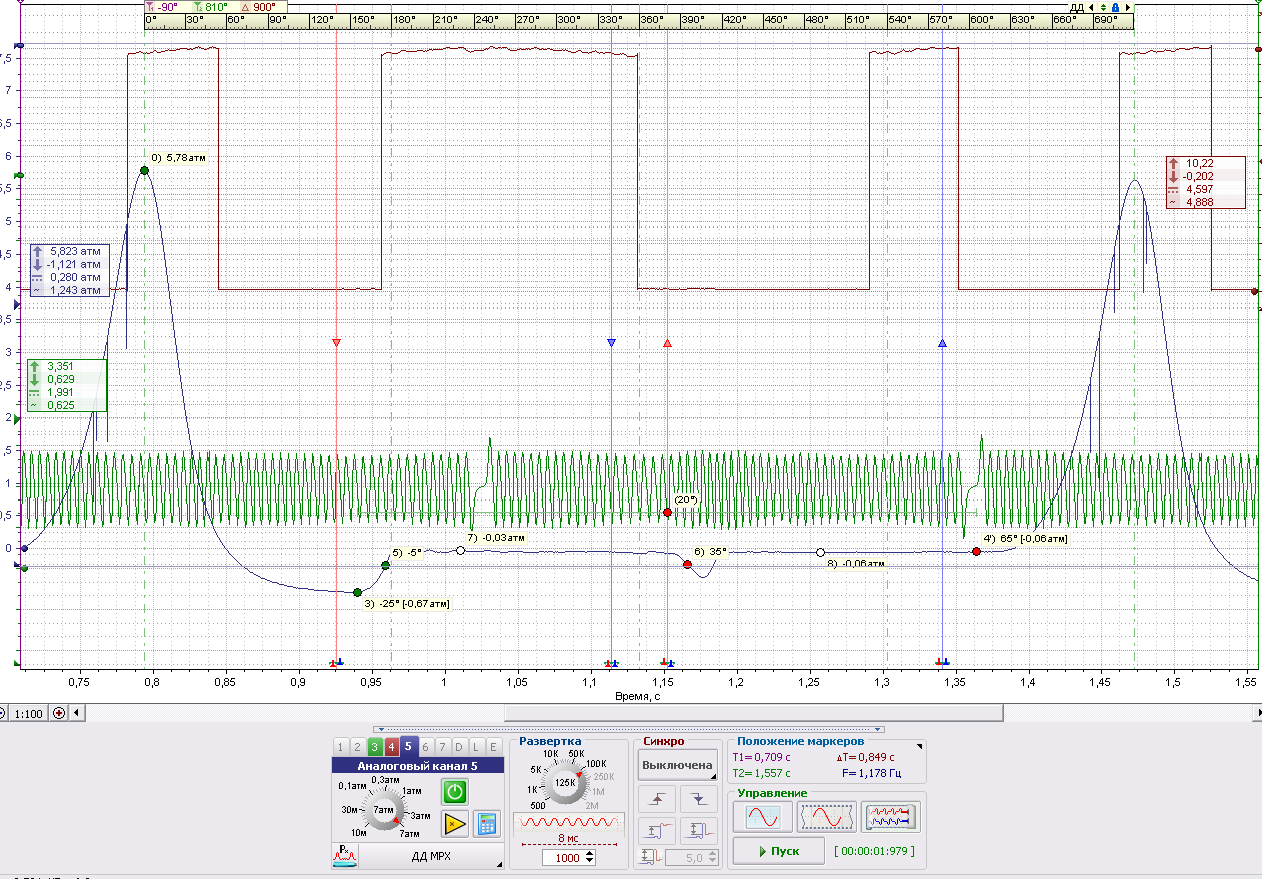Image resolution: width=1262 pixels, height=879 pixels.
Task: Select the channel D tab
Action: 459,746
